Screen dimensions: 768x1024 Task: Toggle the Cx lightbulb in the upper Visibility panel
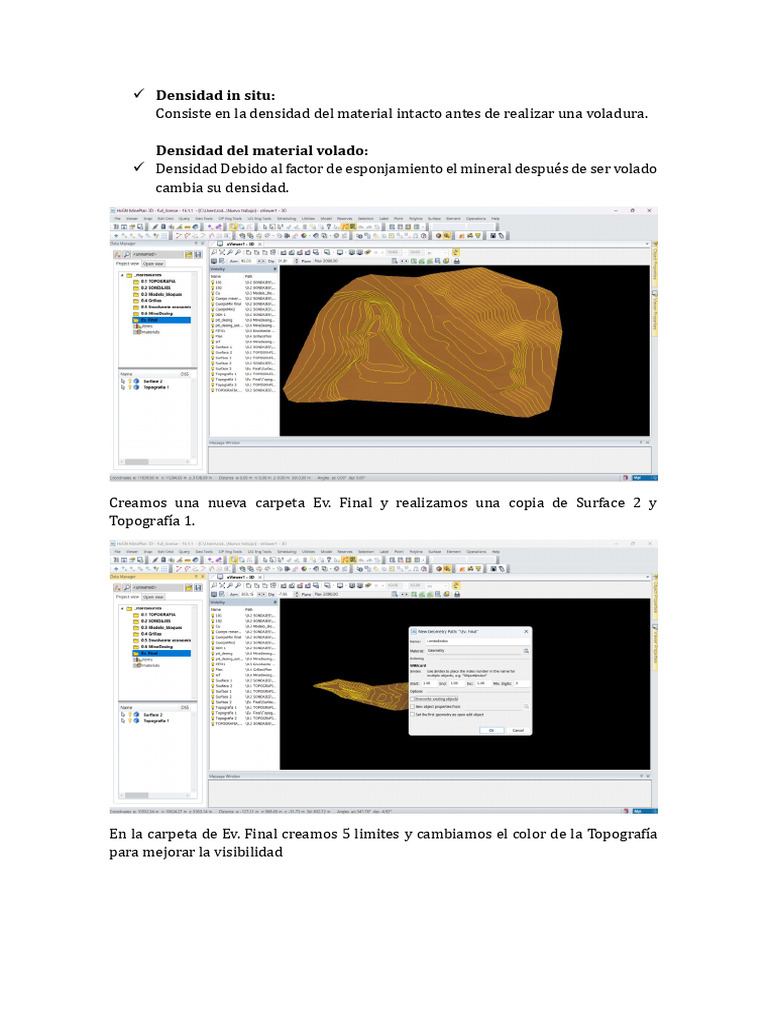212,293
